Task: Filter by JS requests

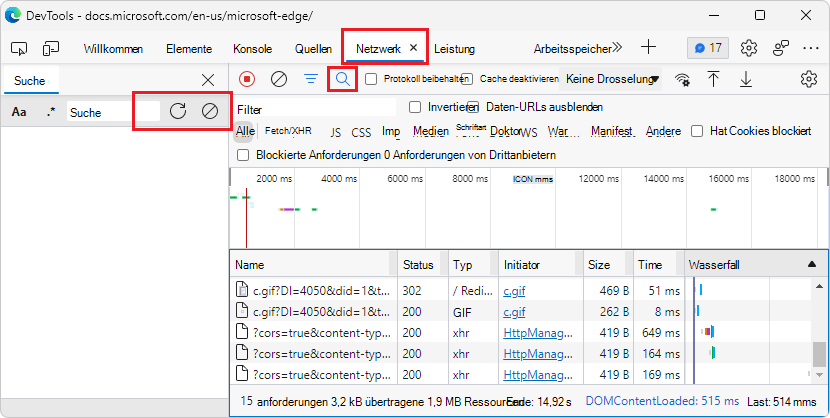Action: pos(336,132)
